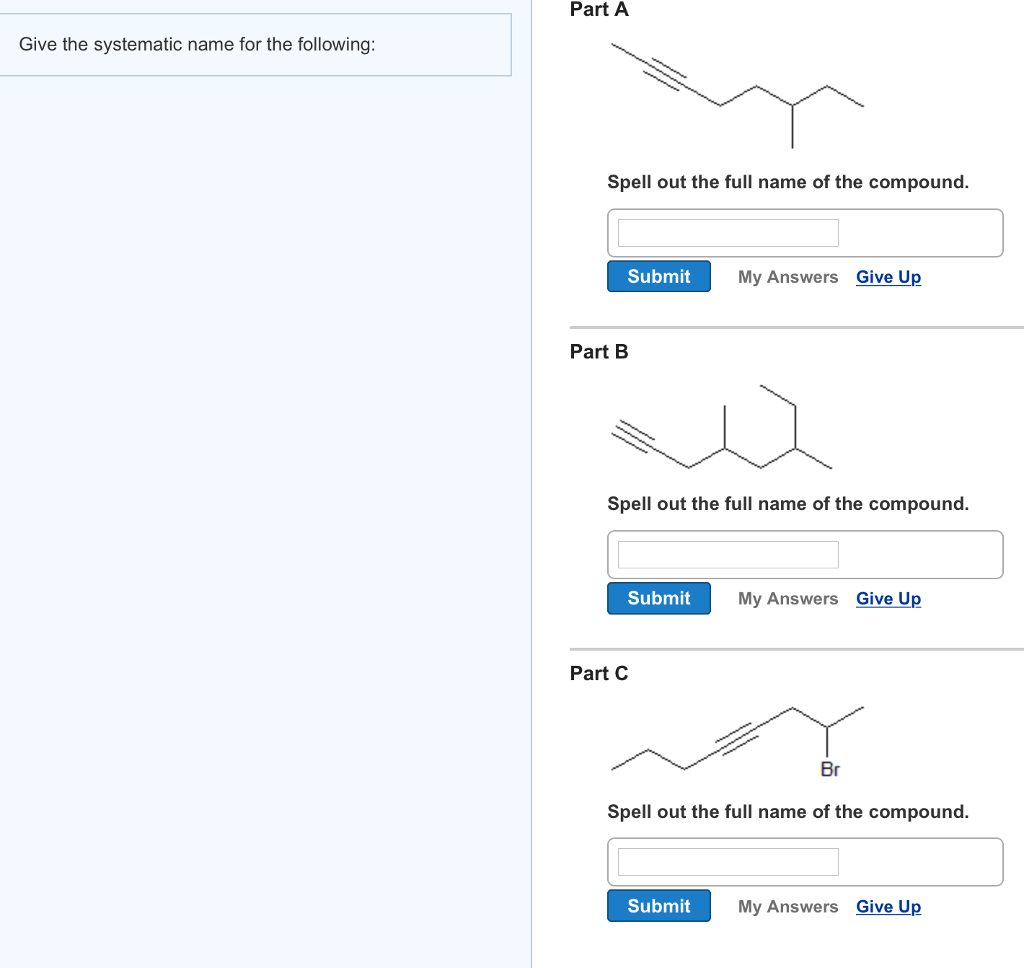The image size is (1024, 968).
Task: Click Submit for Part C
Action: 658,905
